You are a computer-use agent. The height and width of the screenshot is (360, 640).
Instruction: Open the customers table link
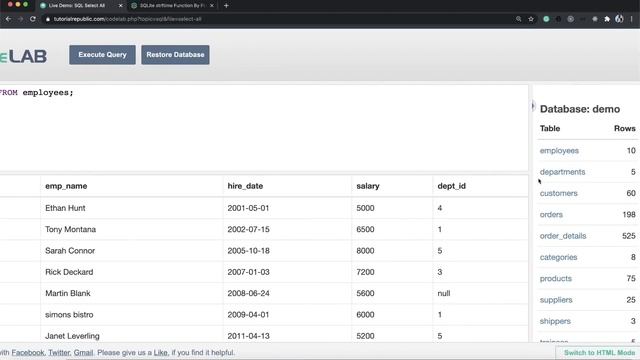pos(558,193)
